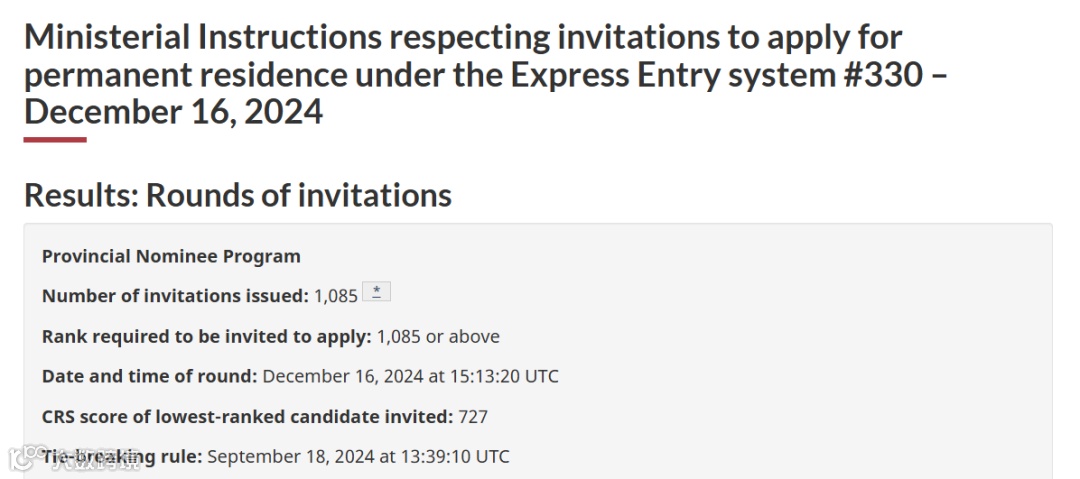Open the asterisk footnote beside 1,085
Screen dimensions: 1080x479
pos(376,292)
